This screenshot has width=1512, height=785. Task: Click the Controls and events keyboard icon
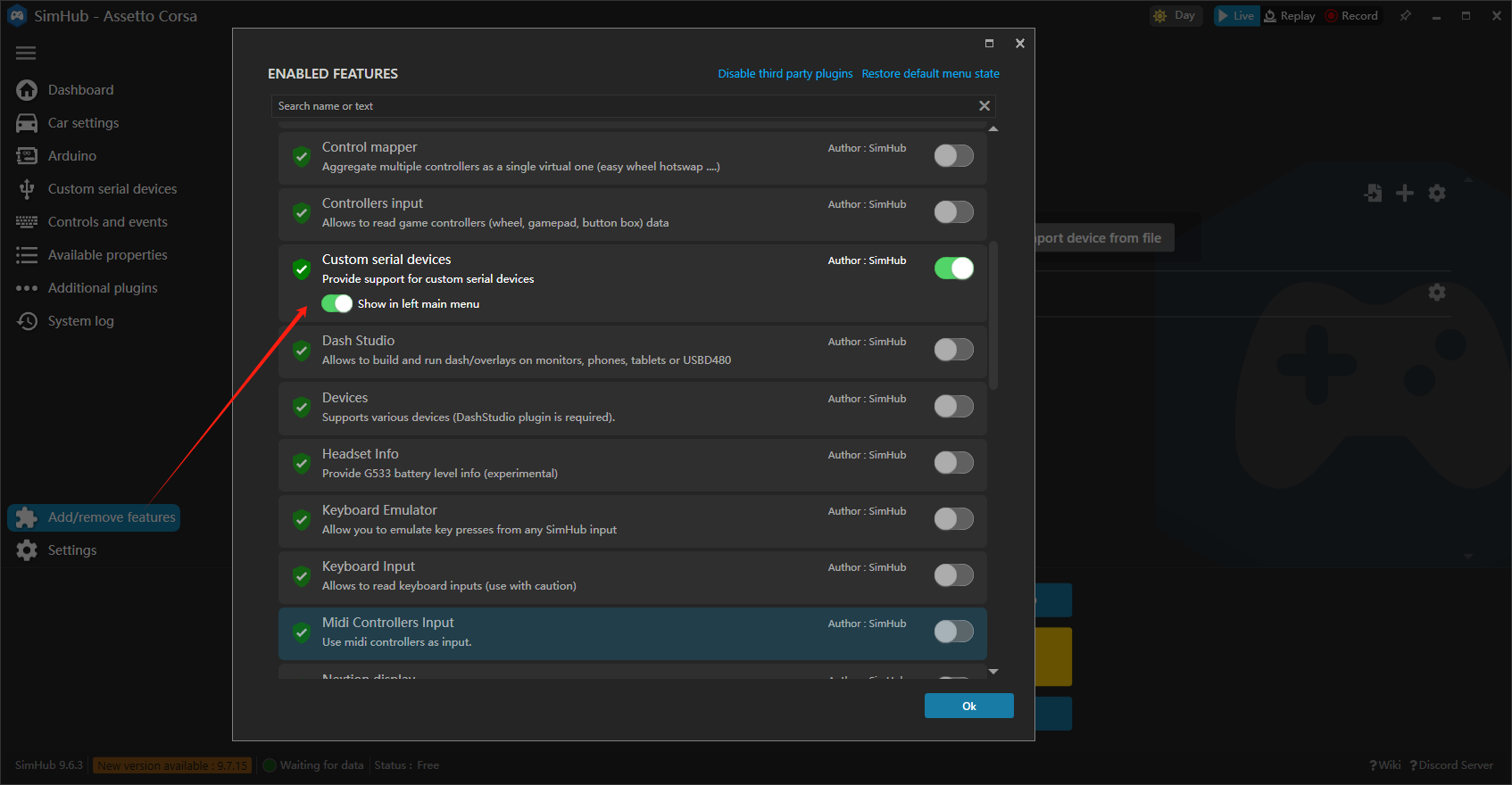pos(27,222)
